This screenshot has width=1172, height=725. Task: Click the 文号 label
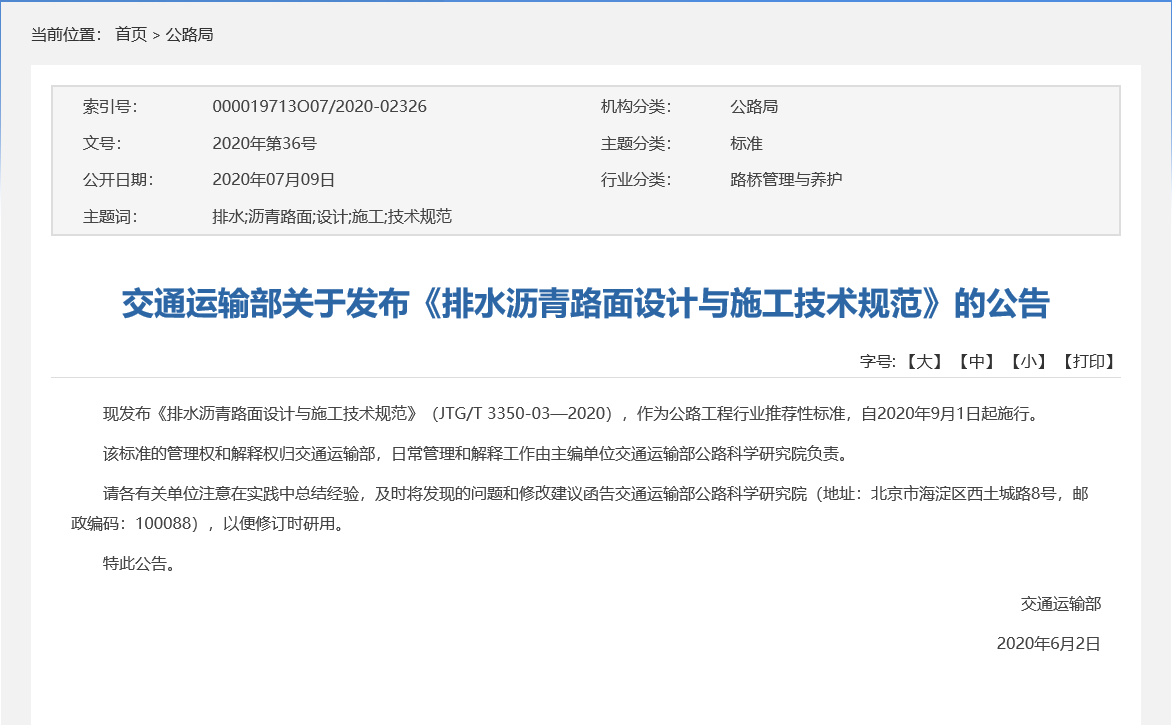[x=102, y=143]
